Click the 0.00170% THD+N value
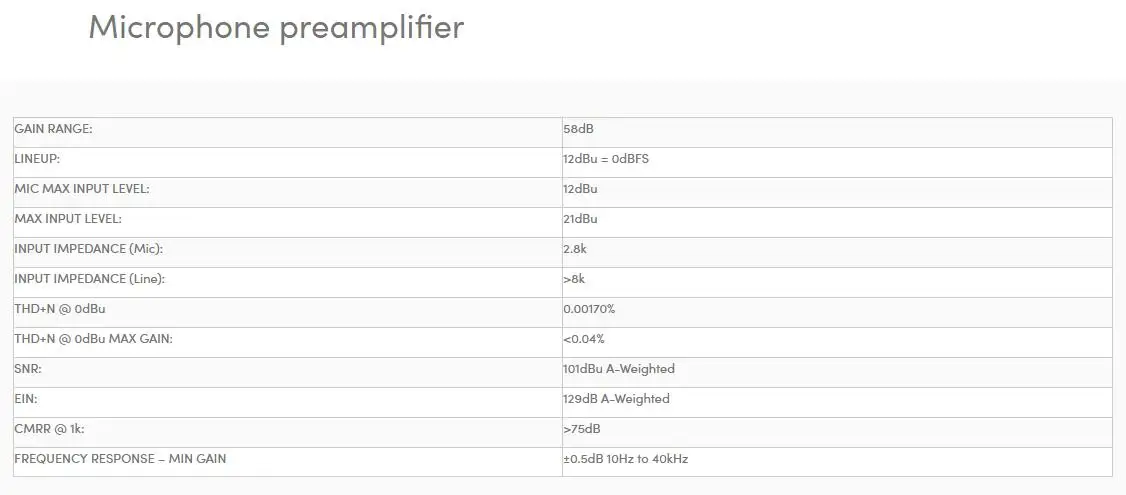This screenshot has width=1126, height=495. (590, 309)
